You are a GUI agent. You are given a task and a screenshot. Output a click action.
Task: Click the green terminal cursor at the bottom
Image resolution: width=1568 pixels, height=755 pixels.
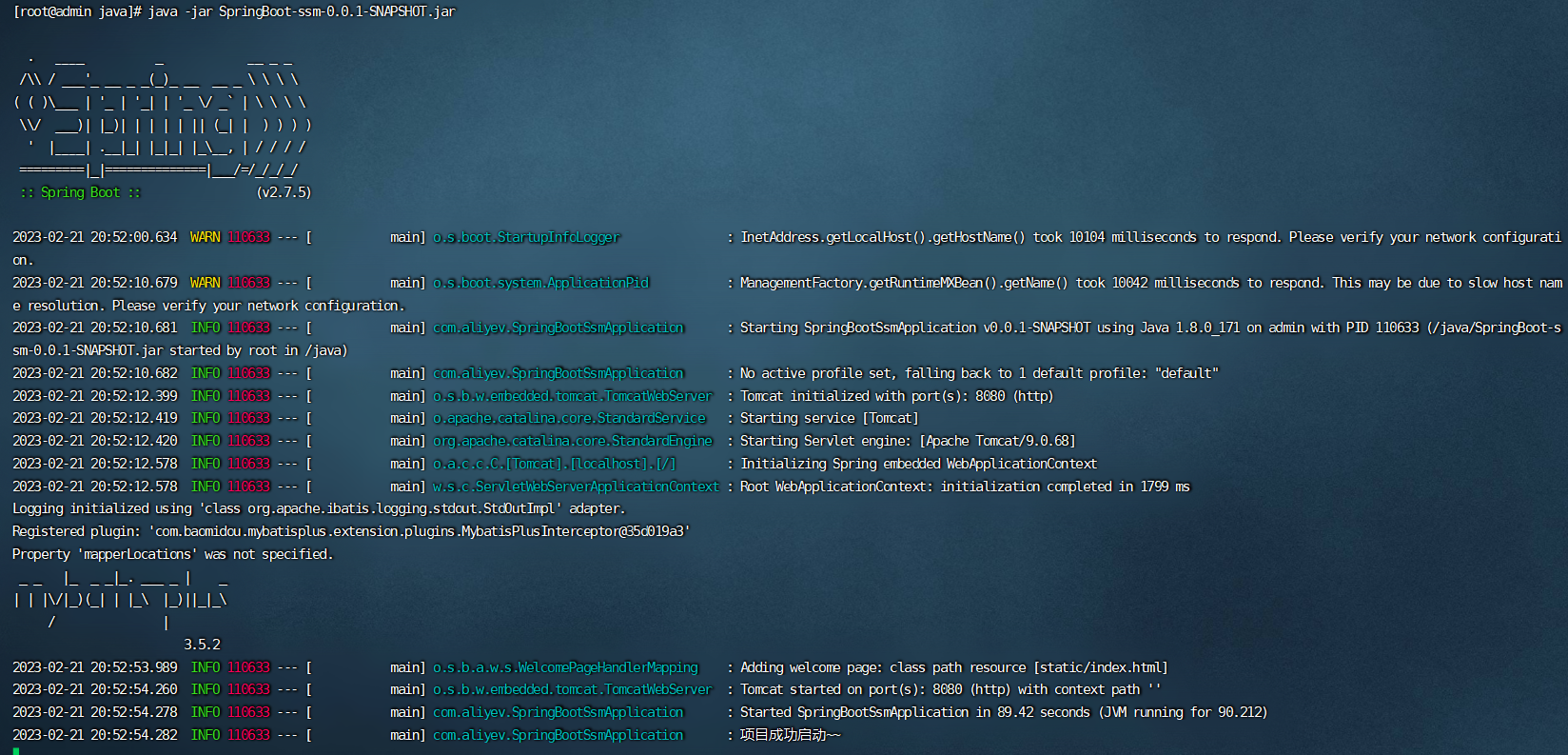(x=16, y=751)
